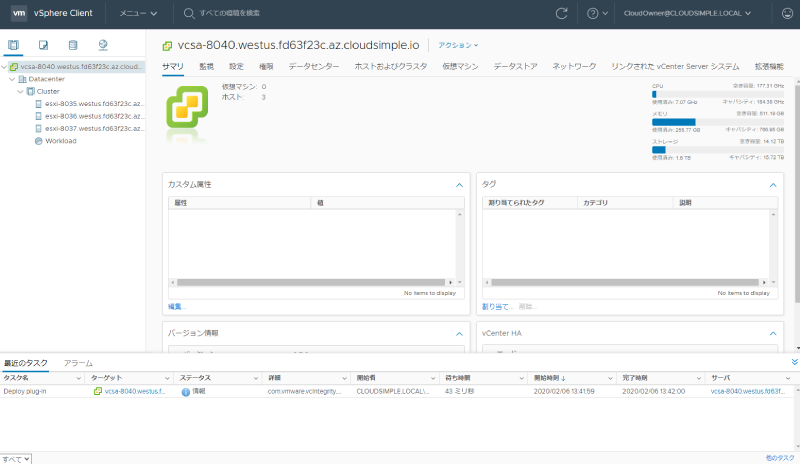Open the すべて task filter dropdown
800x464 pixels.
[15, 459]
